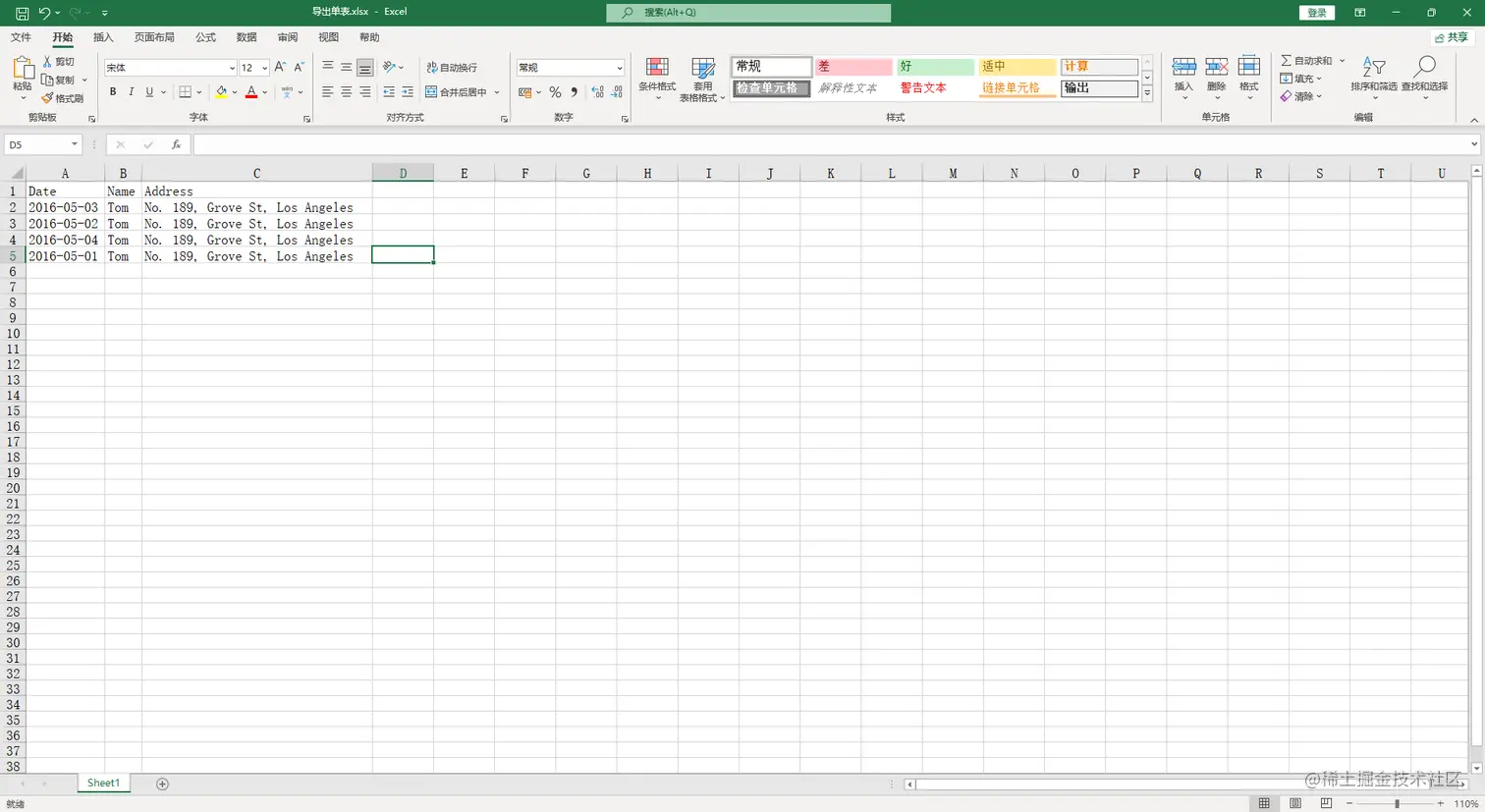Copy selection with 复制

pyautogui.click(x=59, y=80)
